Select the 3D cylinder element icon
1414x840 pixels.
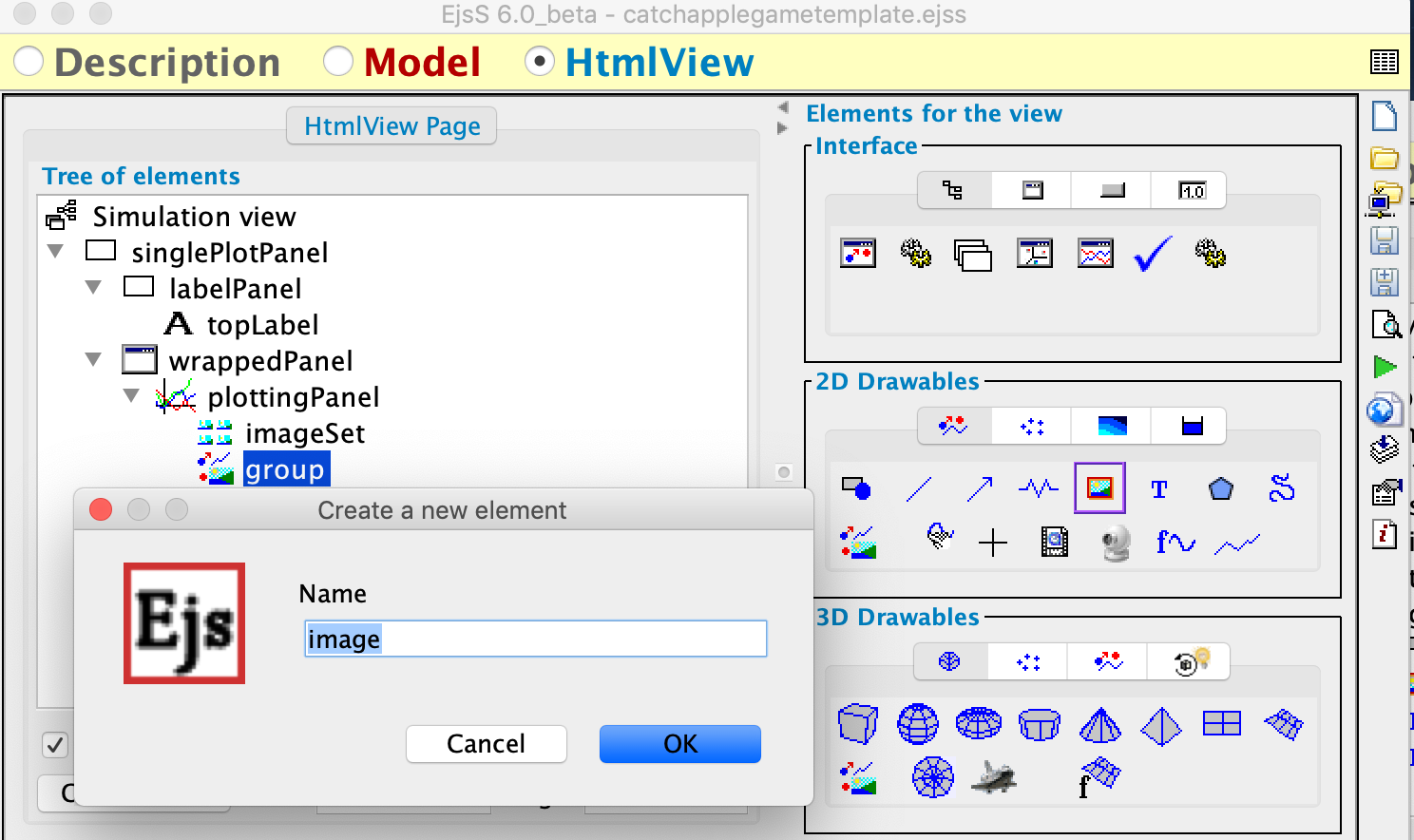tap(1039, 724)
